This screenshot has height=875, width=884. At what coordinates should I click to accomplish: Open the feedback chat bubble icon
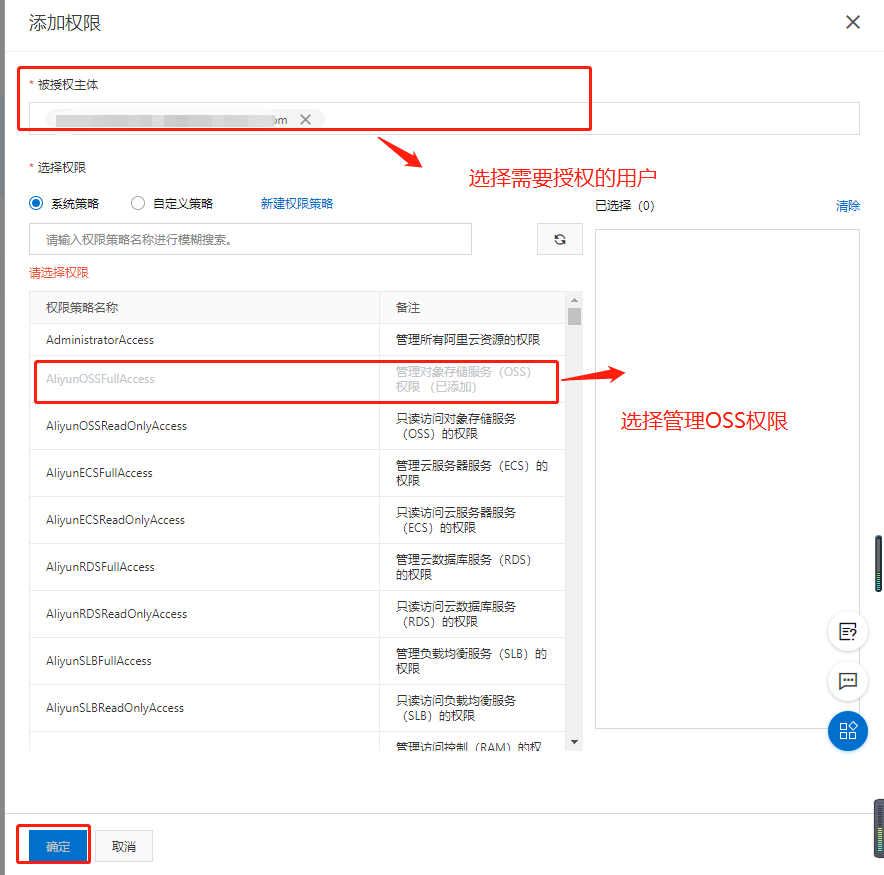click(x=847, y=682)
